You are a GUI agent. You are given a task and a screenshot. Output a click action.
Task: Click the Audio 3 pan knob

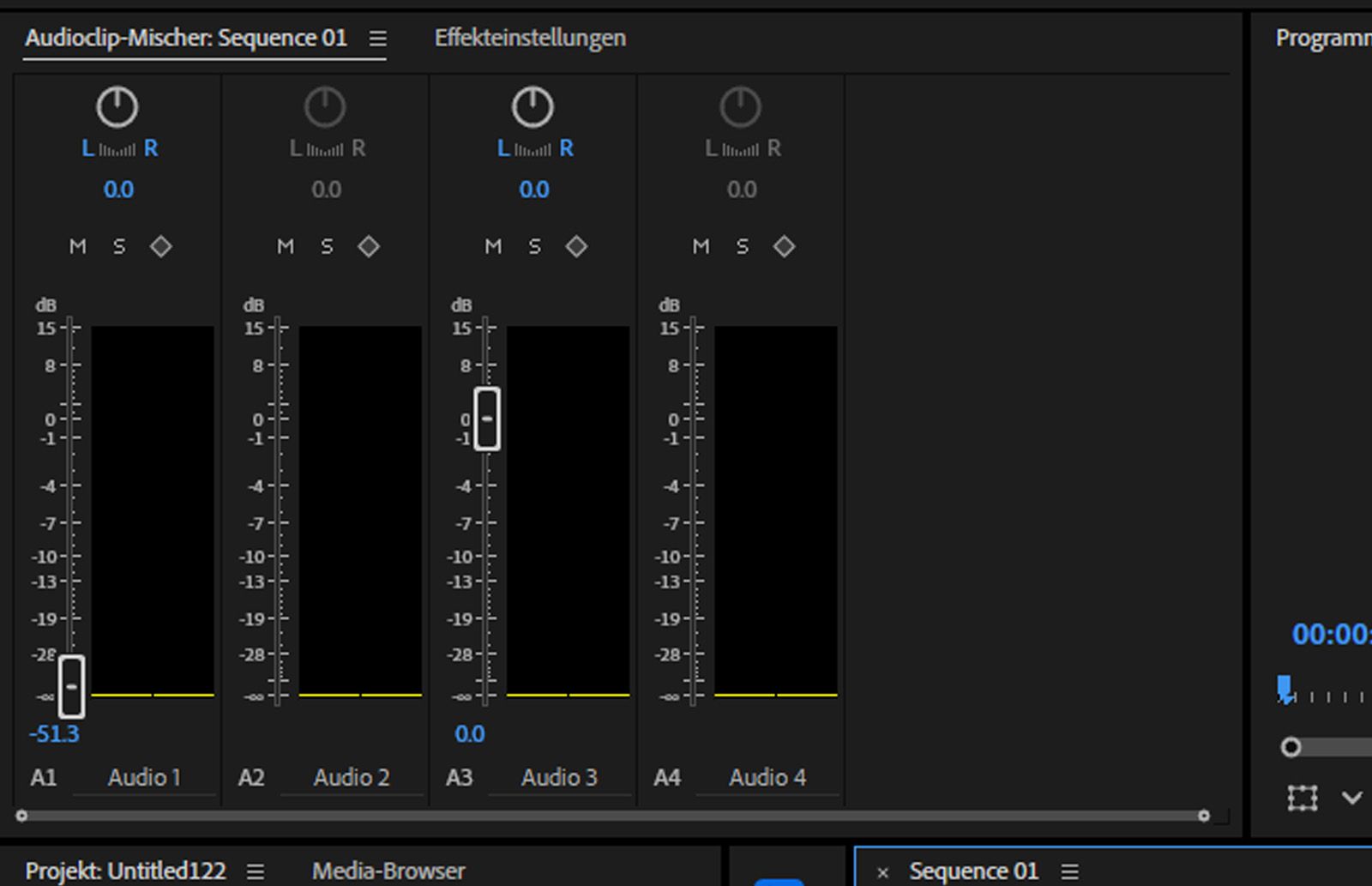pos(533,107)
